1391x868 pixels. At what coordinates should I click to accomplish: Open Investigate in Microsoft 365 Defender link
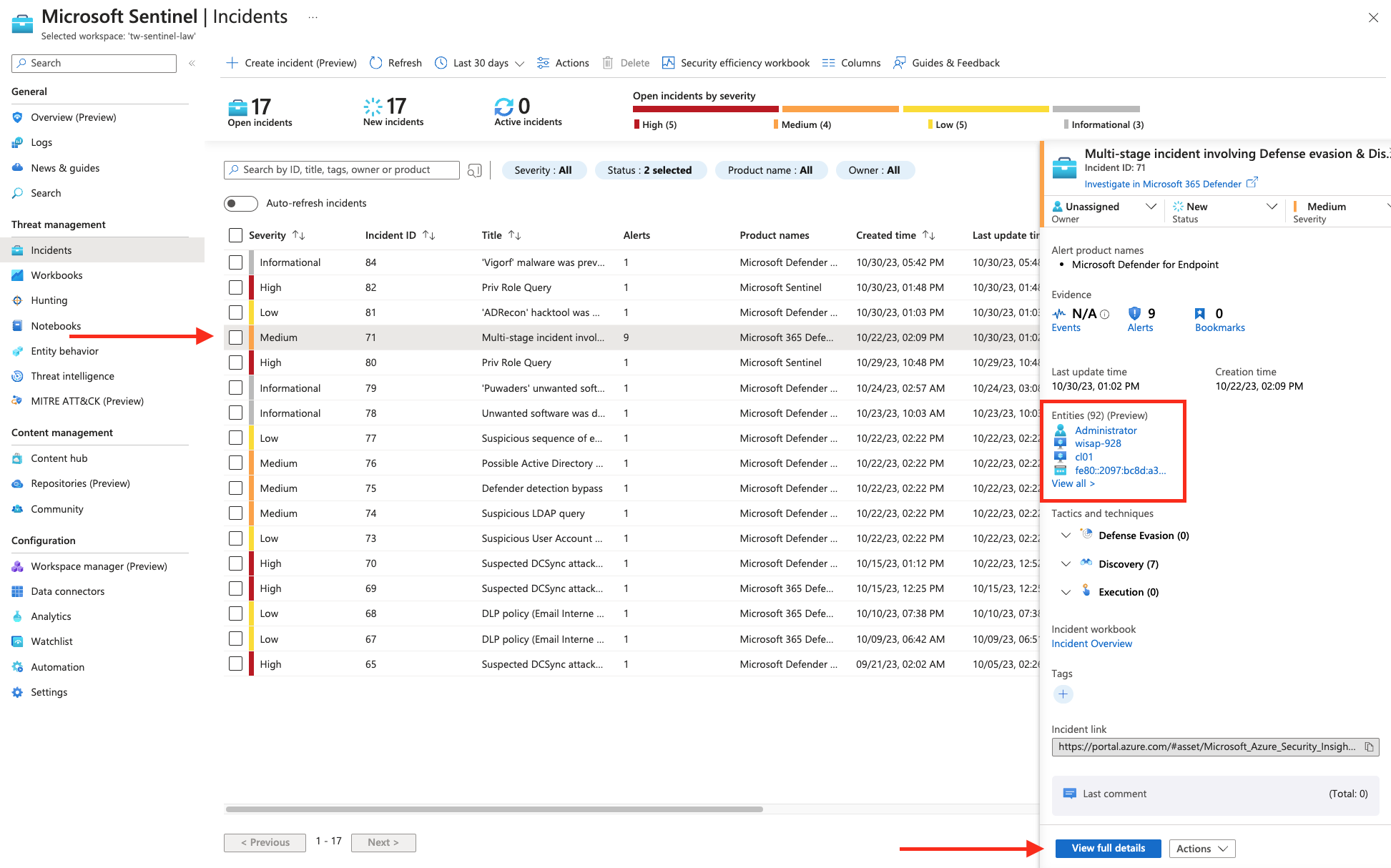coord(1163,184)
